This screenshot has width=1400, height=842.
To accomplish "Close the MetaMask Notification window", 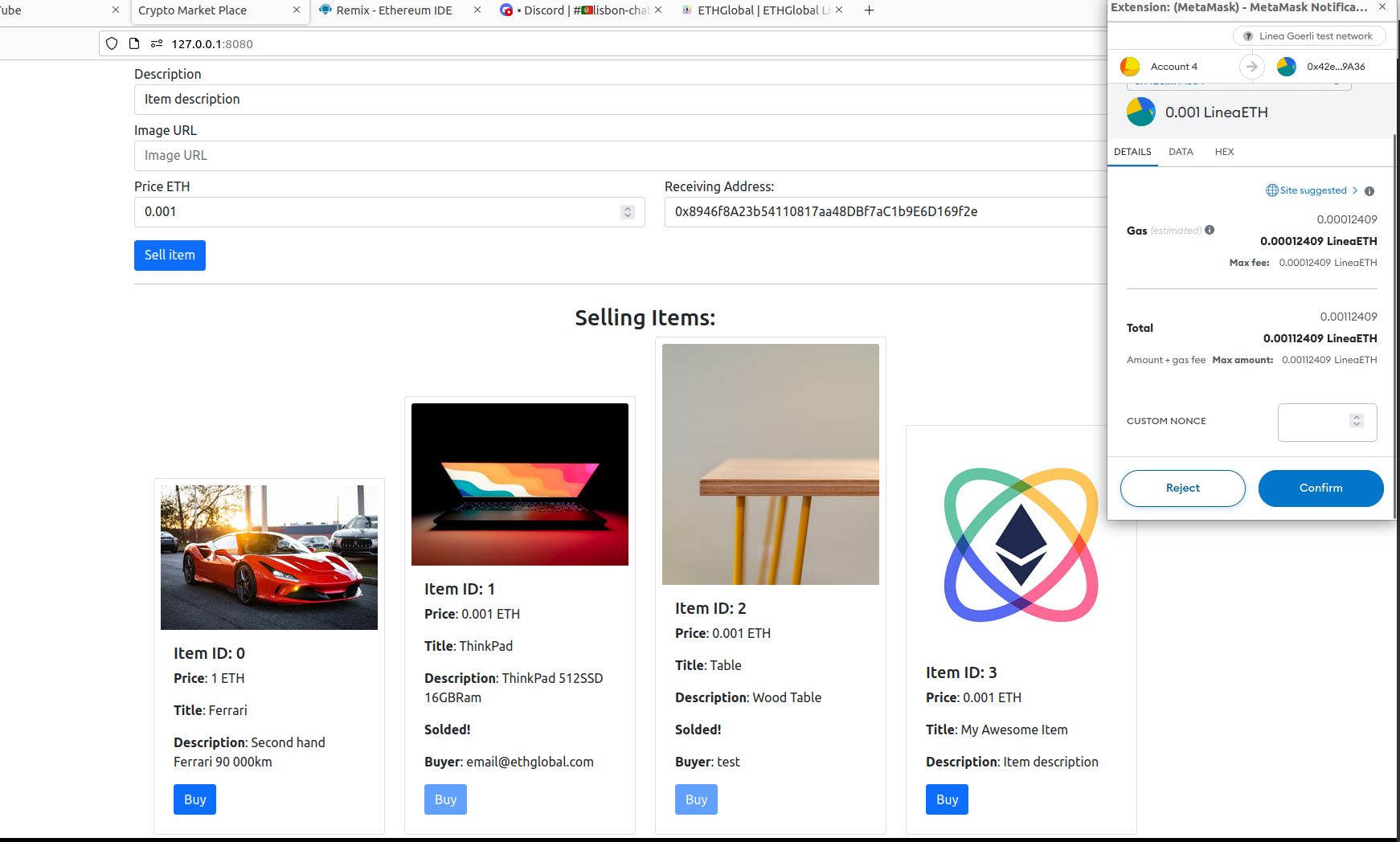I will [1382, 7].
